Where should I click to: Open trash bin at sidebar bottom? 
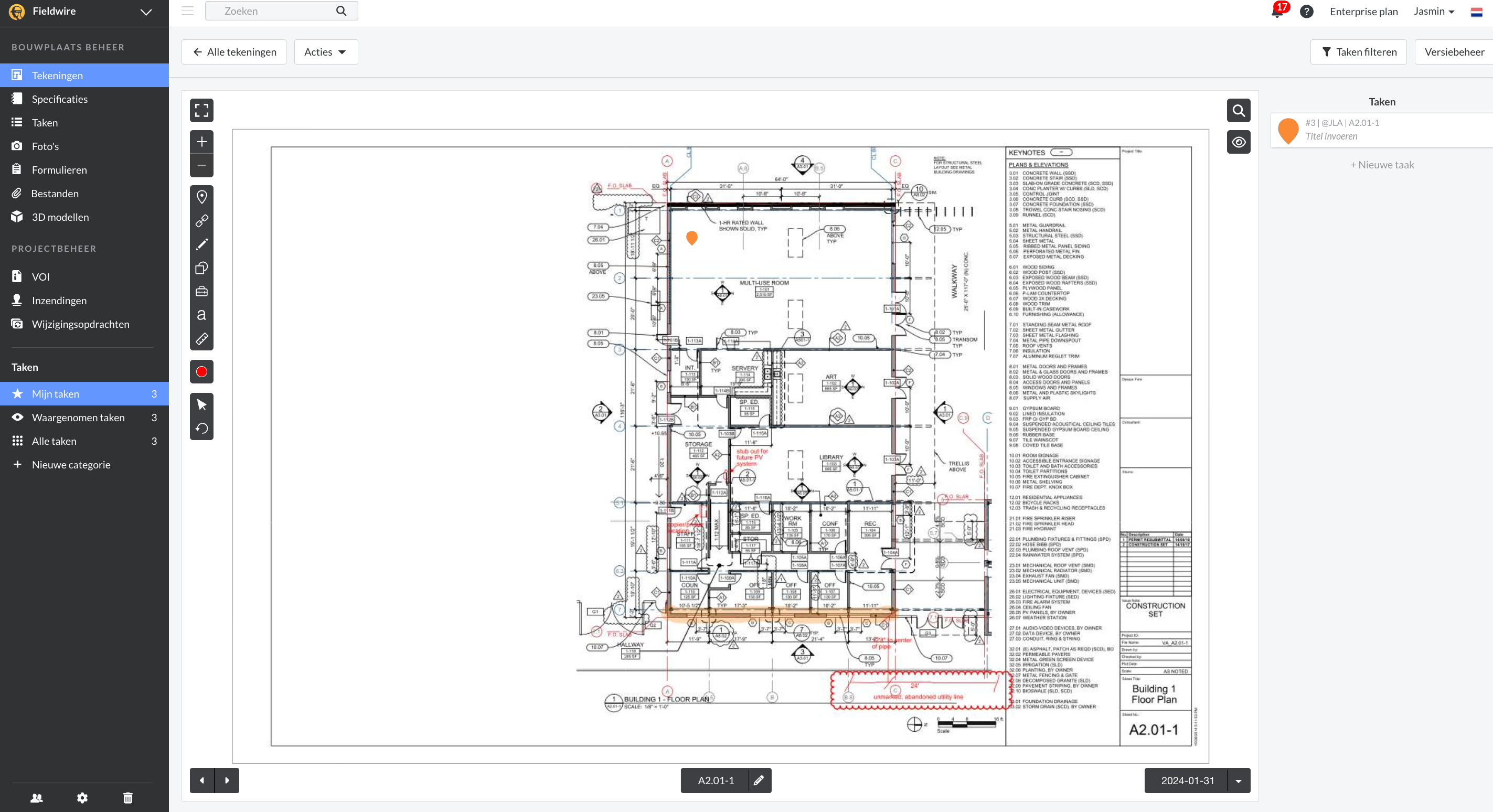[128, 798]
